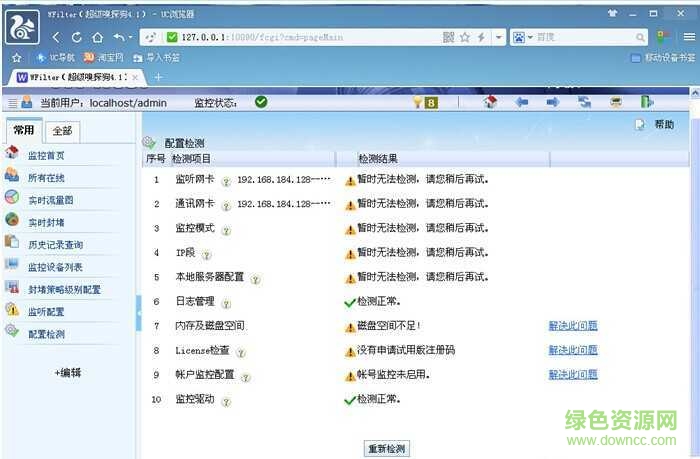Click QR code icon in address bar
Image resolution: width=700 pixels, height=459 pixels.
click(448, 38)
